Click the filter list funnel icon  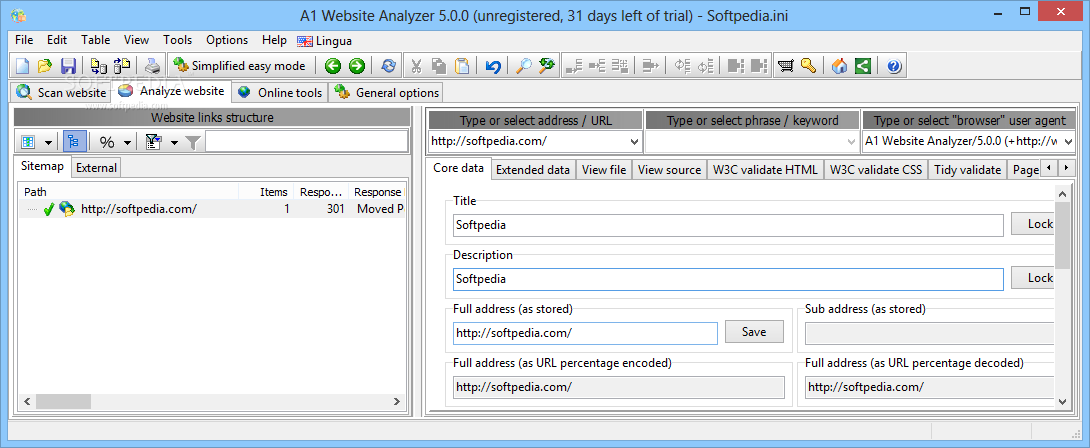tap(154, 142)
